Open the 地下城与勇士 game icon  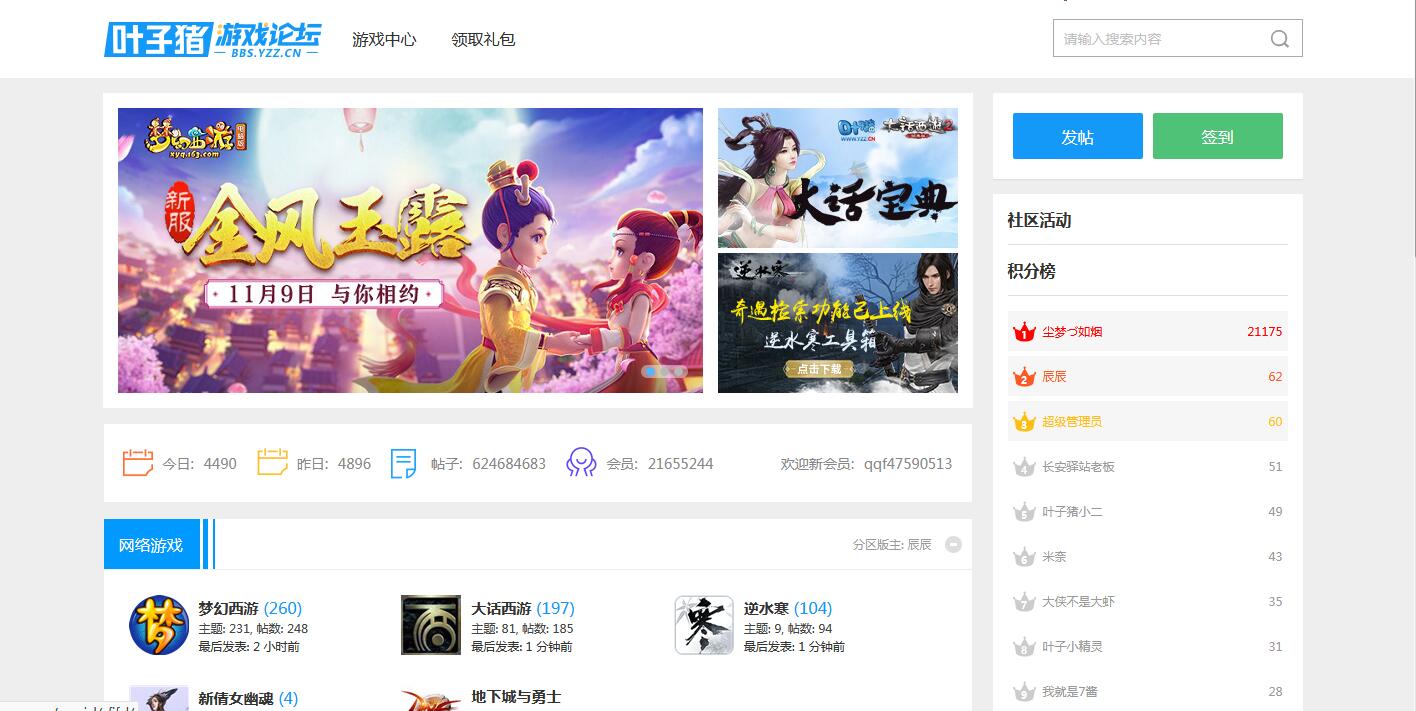coord(431,698)
